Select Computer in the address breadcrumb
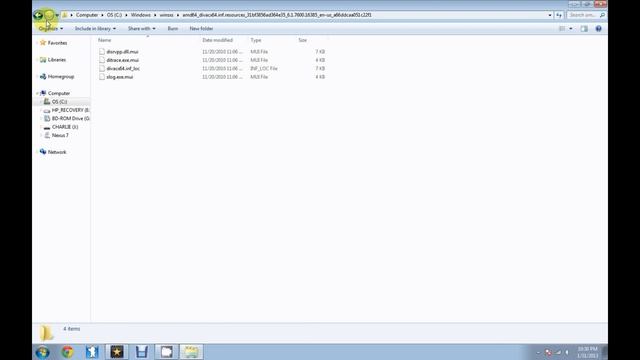The width and height of the screenshot is (640, 360). (87, 15)
